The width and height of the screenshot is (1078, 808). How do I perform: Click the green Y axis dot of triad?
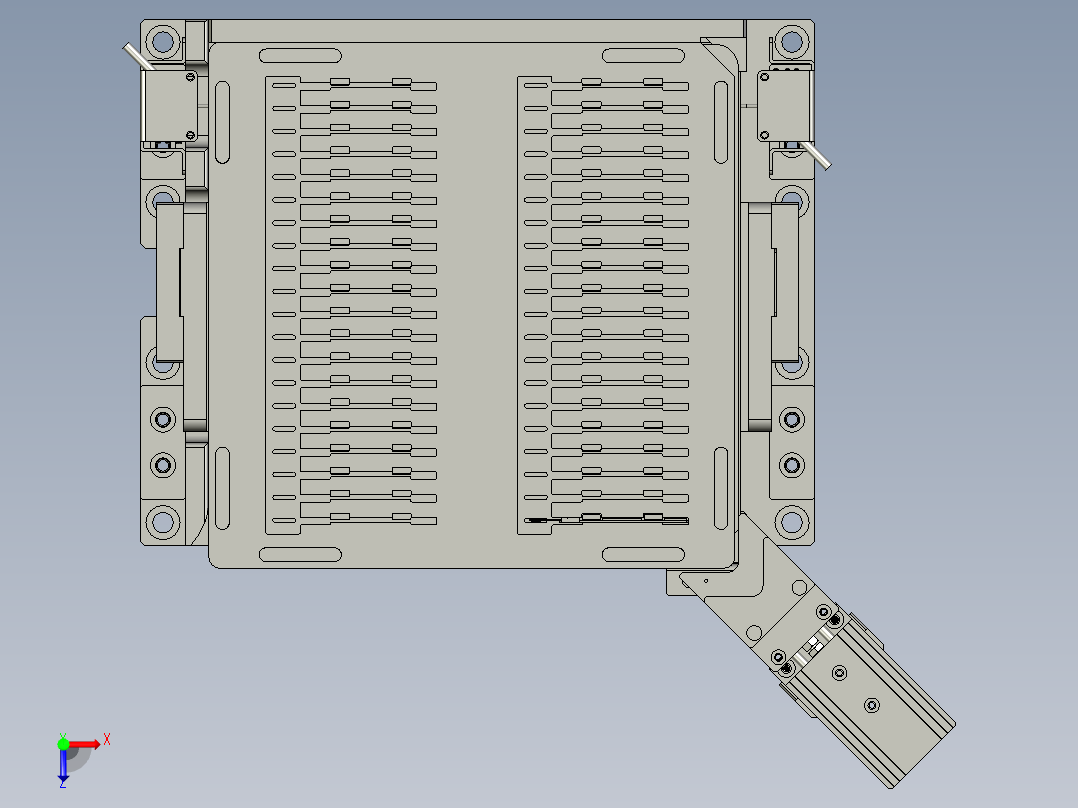63,744
